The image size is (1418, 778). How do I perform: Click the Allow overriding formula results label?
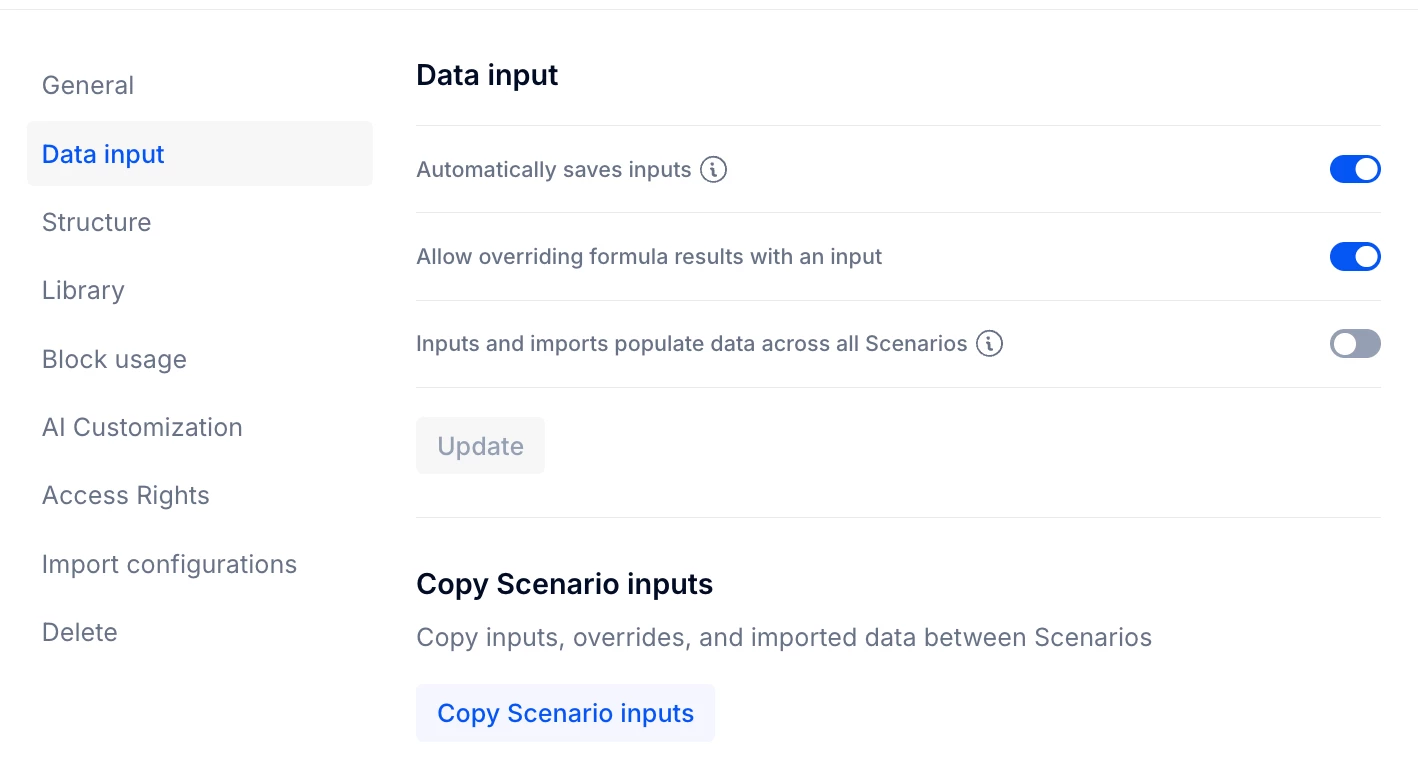649,257
